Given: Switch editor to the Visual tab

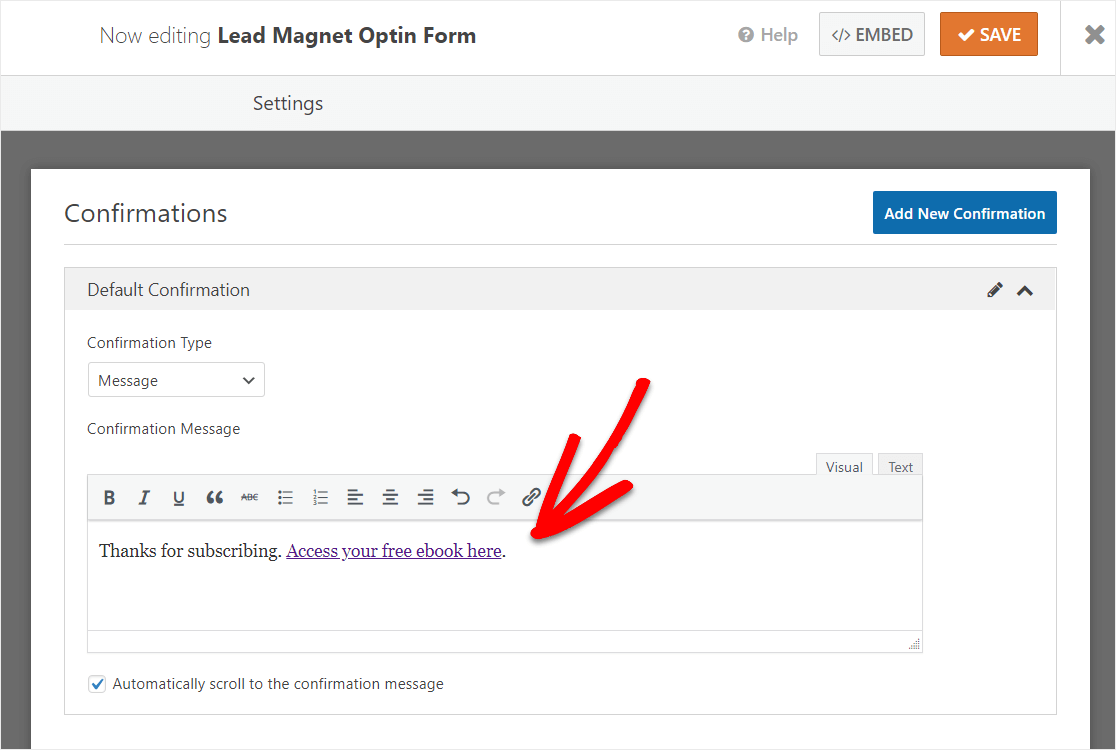Looking at the screenshot, I should pos(844,465).
